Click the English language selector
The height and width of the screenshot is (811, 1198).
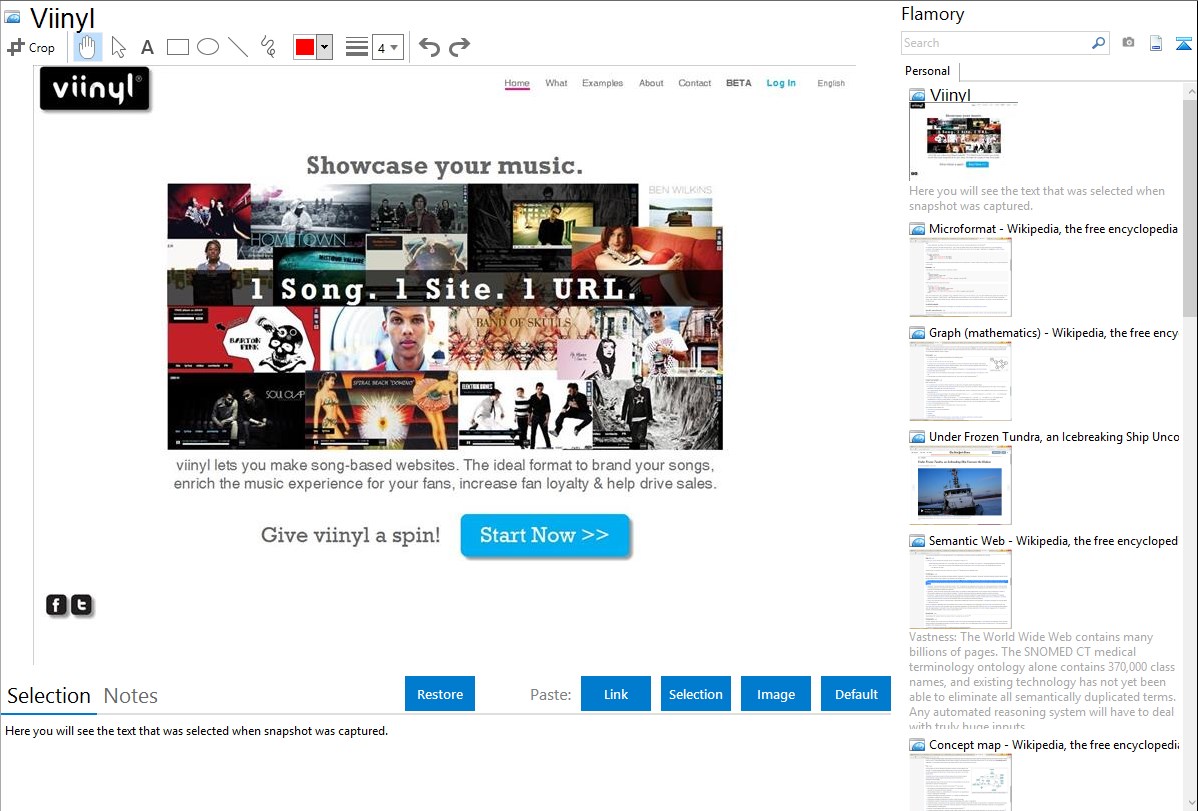click(x=831, y=83)
